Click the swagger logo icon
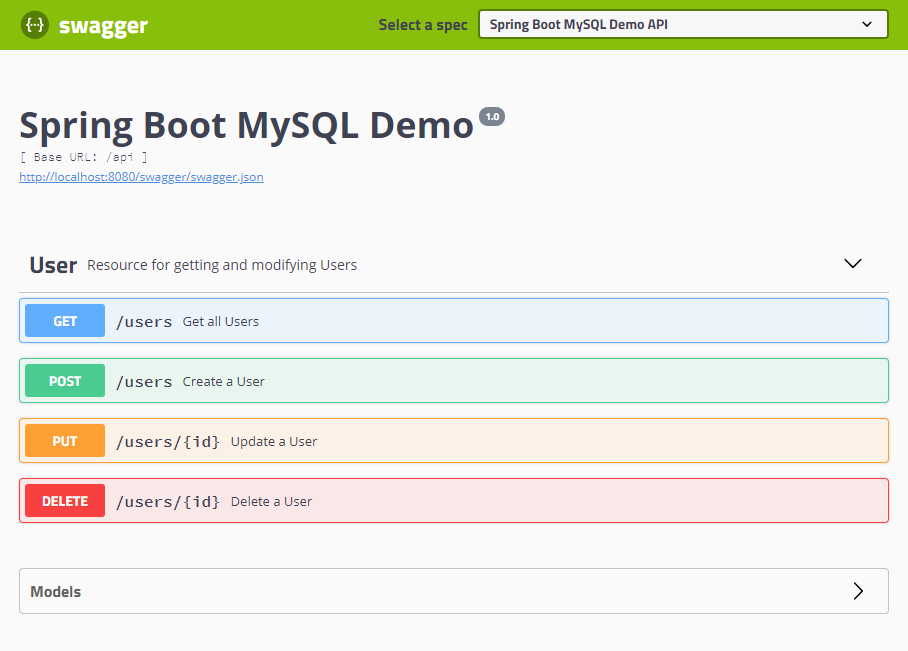Image resolution: width=908 pixels, height=651 pixels. [x=34, y=24]
